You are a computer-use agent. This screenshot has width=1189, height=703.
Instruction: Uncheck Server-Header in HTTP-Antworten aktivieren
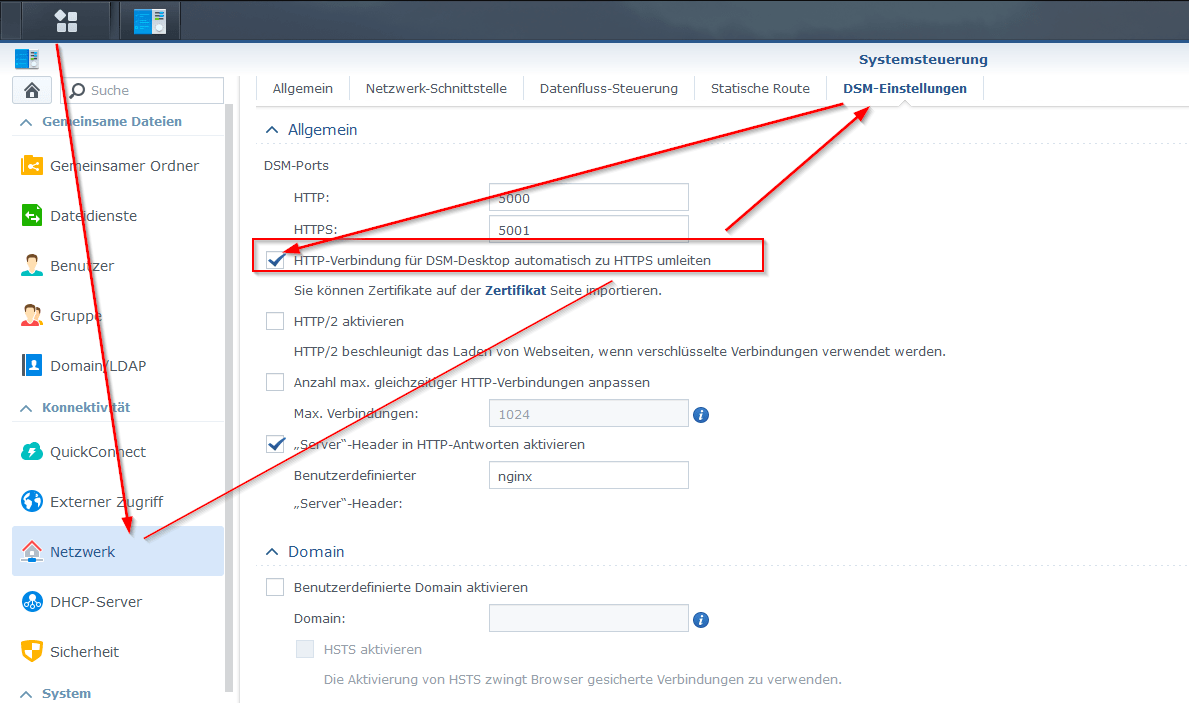pos(275,444)
